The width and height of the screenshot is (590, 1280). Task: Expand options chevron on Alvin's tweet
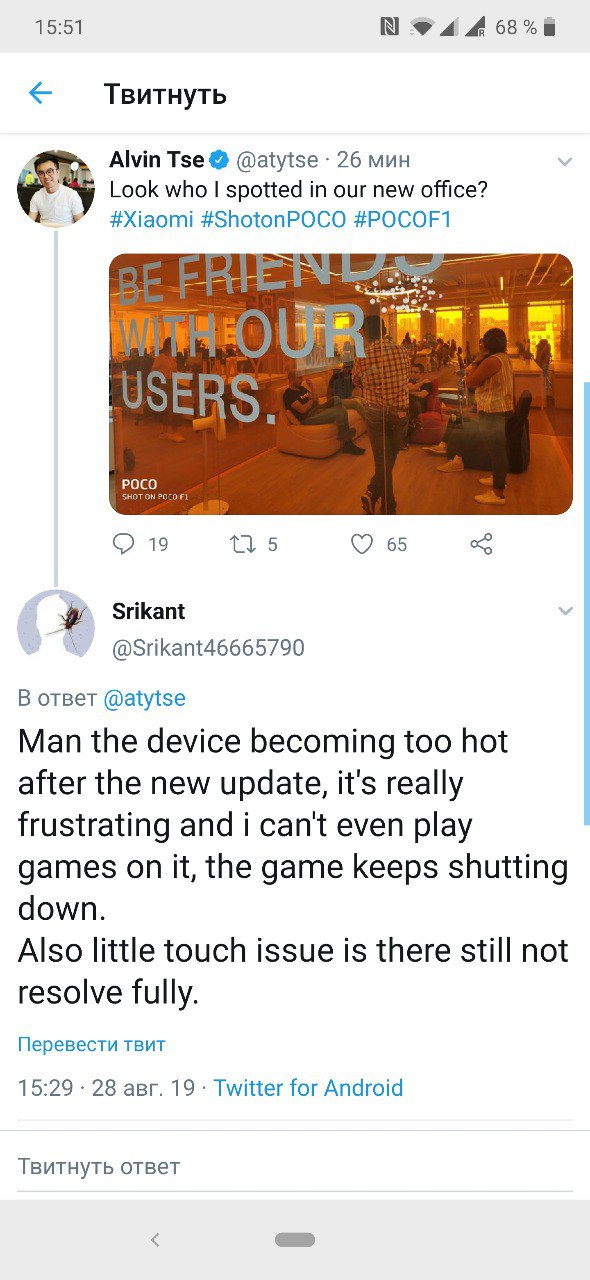564,161
